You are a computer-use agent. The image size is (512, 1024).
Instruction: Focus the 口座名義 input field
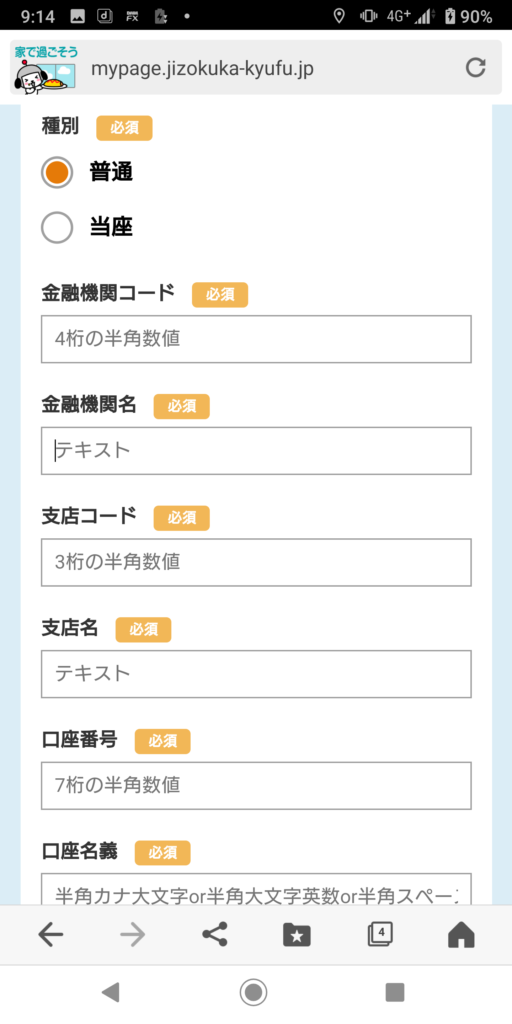(256, 889)
